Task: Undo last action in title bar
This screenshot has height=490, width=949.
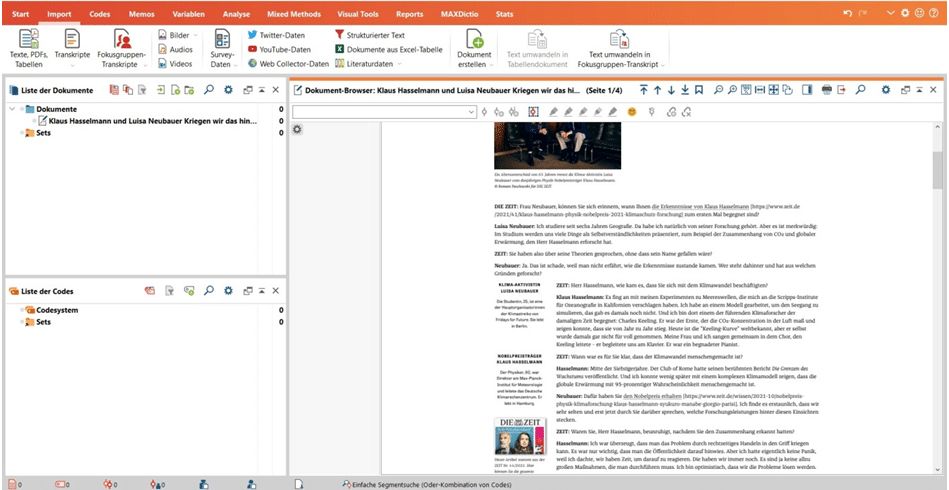Action: [847, 13]
